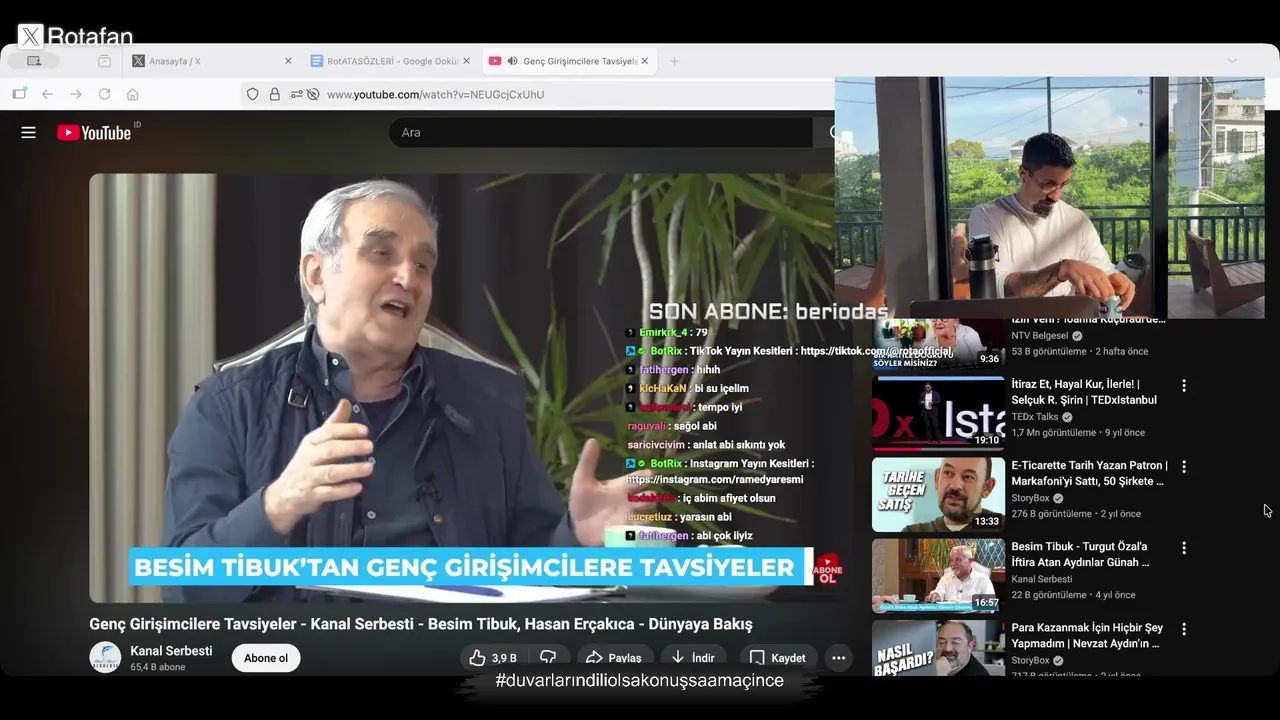Select the Genç Girişimcilere Tavsiyeler tab
1280x720 pixels.
tap(567, 61)
